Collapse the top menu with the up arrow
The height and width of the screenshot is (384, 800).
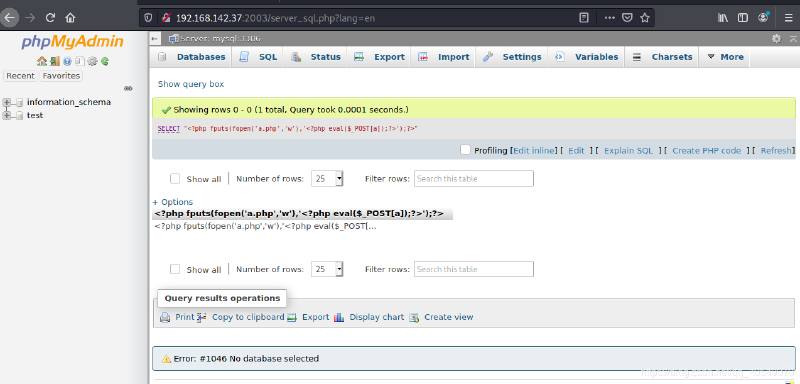793,38
